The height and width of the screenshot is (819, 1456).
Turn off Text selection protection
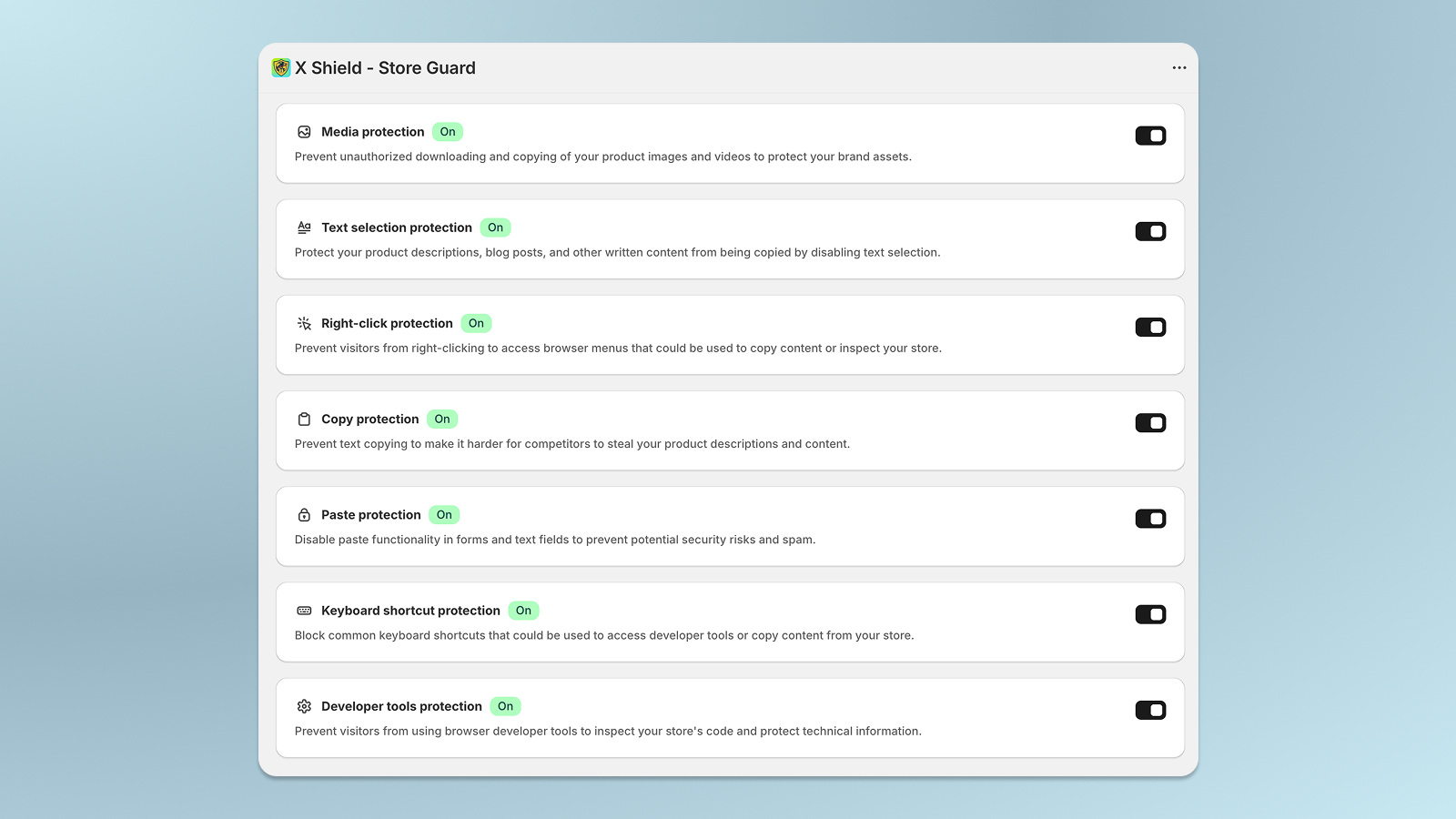tap(1150, 230)
